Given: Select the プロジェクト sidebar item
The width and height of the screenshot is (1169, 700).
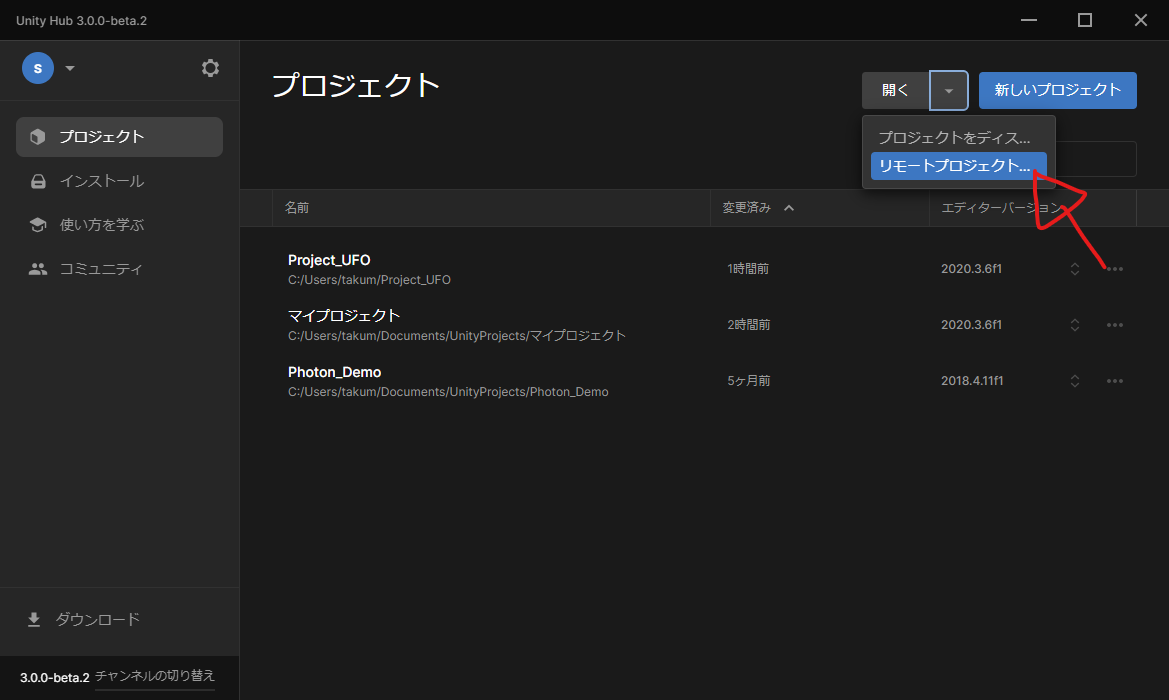Looking at the screenshot, I should pyautogui.click(x=119, y=136).
